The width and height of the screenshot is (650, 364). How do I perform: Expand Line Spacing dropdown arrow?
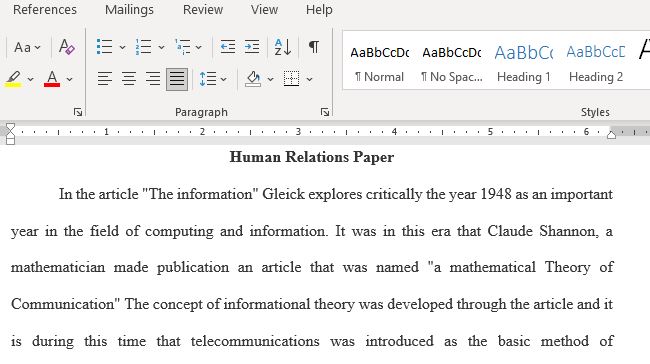click(224, 79)
